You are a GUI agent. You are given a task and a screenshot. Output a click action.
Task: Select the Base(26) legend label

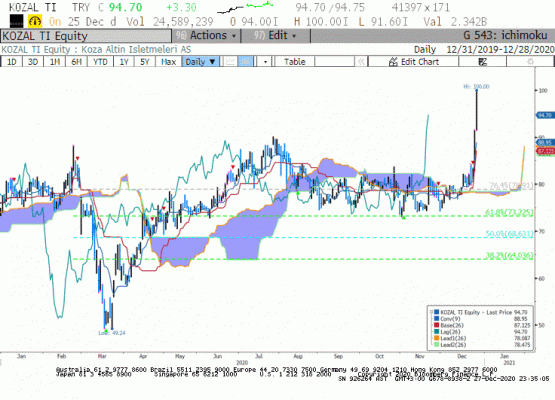(452, 325)
